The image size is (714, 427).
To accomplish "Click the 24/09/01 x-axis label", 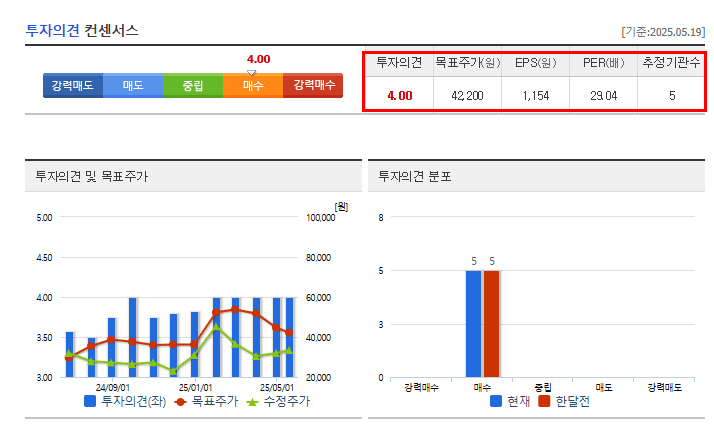I will pos(112,387).
